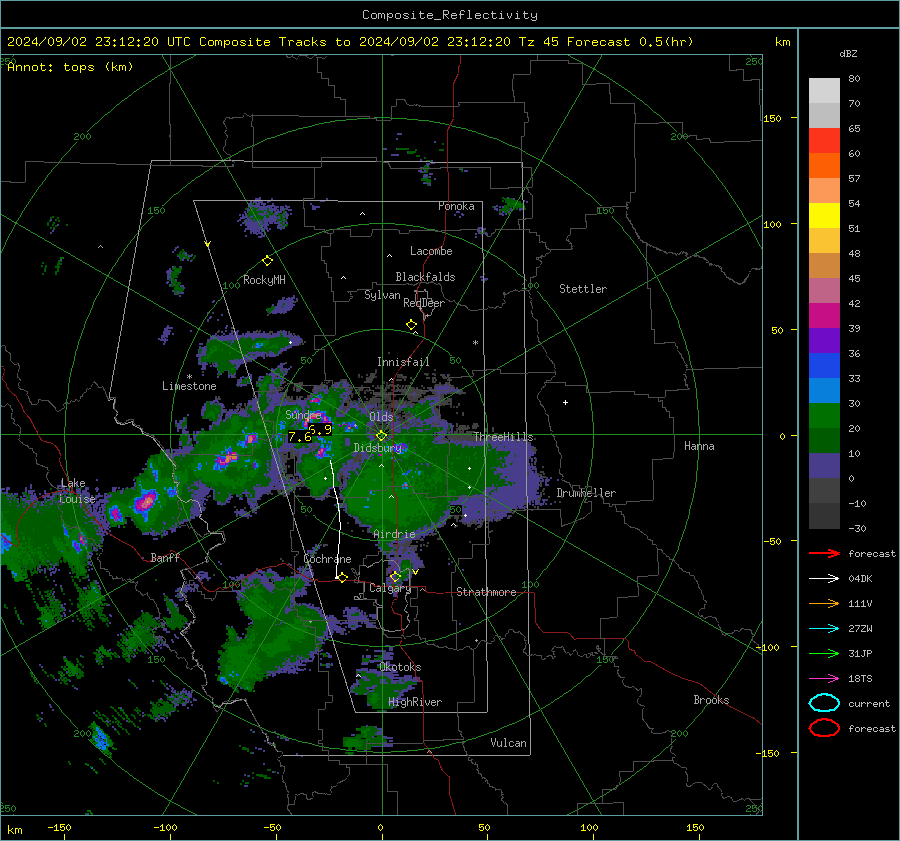Click the Drumheller town label
The image size is (900, 841).
tap(586, 493)
